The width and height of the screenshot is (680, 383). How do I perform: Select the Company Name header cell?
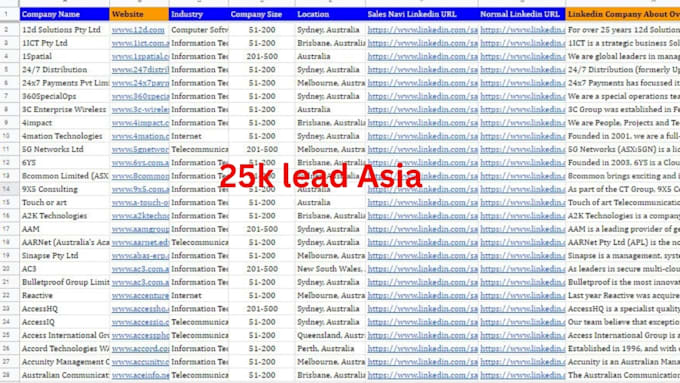pyautogui.click(x=64, y=14)
